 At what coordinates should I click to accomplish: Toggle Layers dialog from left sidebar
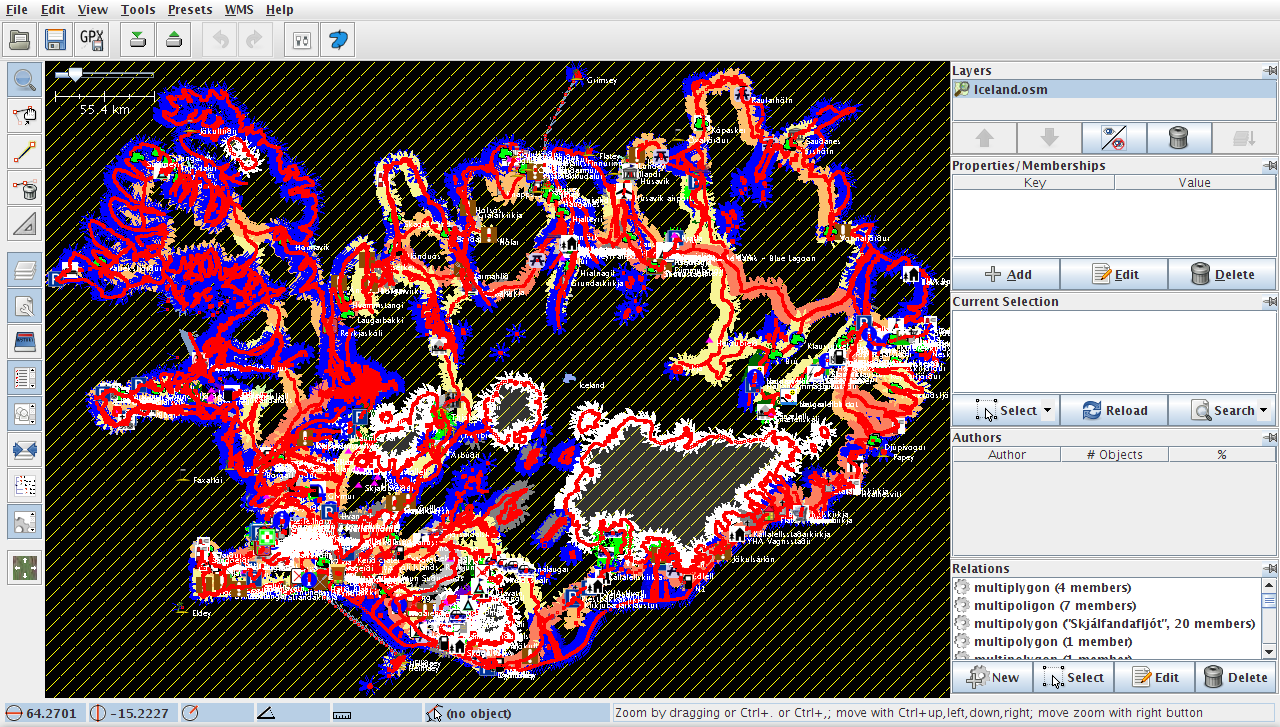point(25,269)
